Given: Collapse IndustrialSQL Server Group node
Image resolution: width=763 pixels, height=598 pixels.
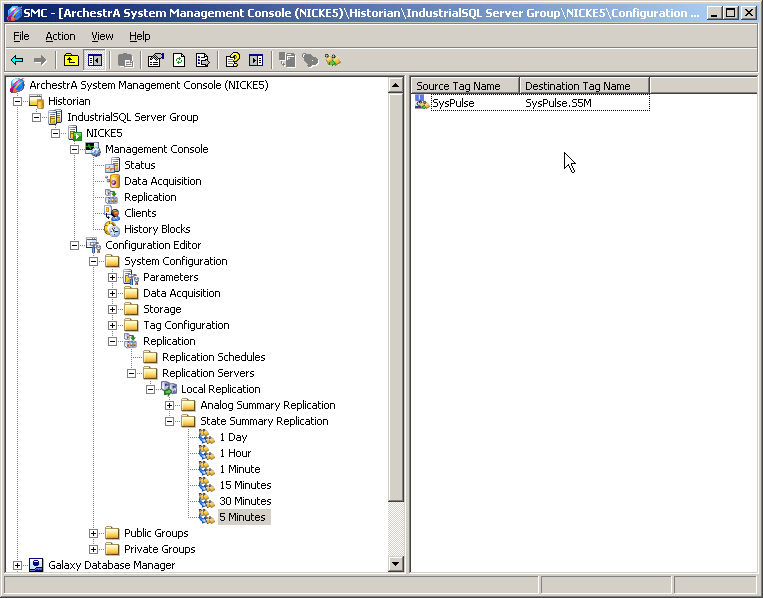Looking at the screenshot, I should (x=36, y=117).
